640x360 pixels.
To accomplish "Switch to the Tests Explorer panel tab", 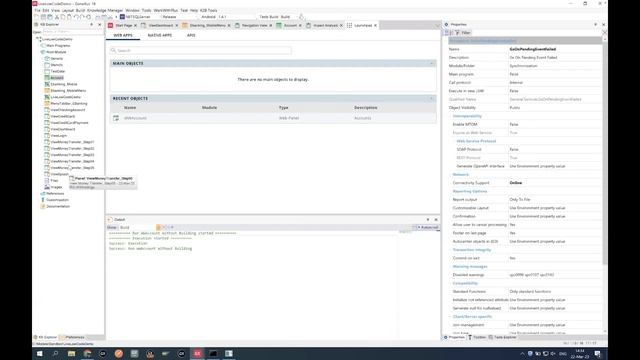I will [502, 338].
